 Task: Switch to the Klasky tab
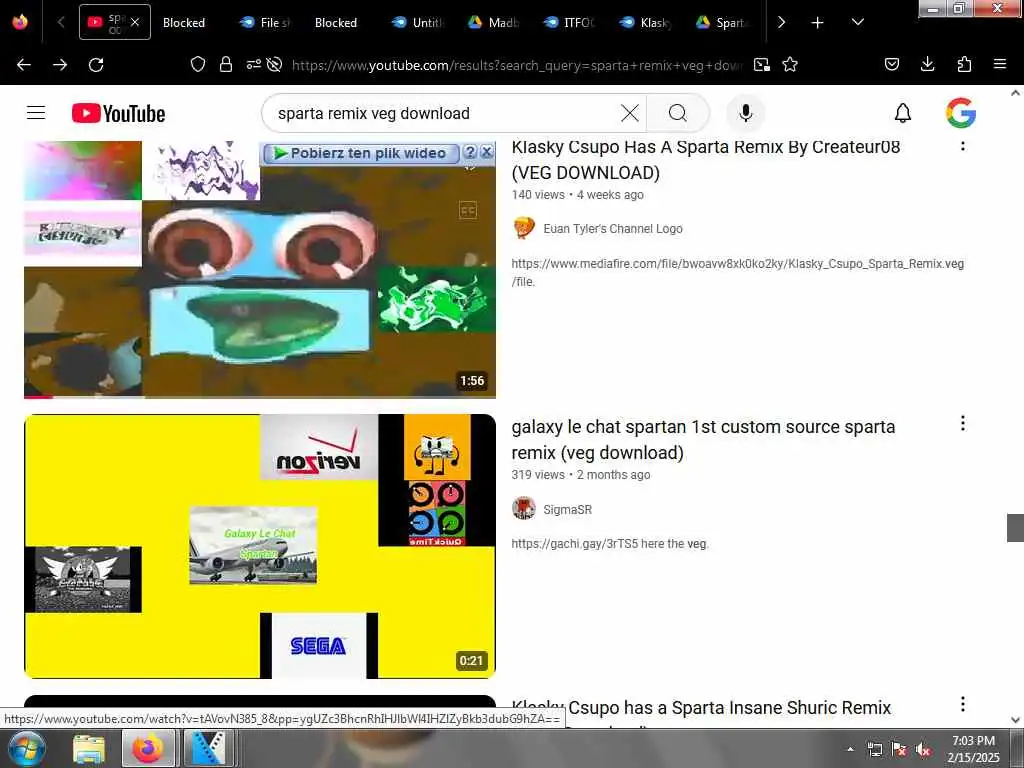(647, 22)
